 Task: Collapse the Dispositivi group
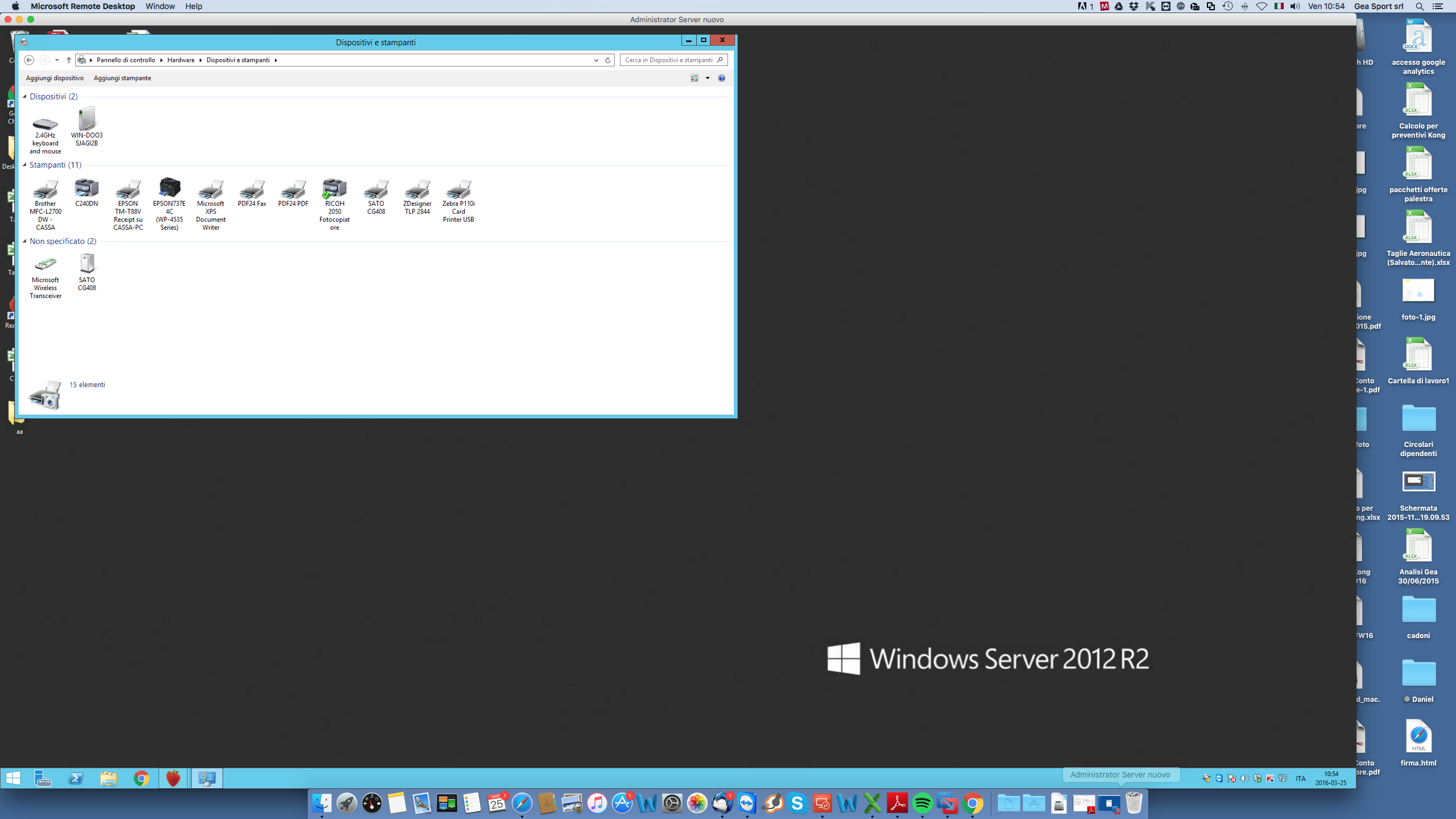tap(24, 97)
